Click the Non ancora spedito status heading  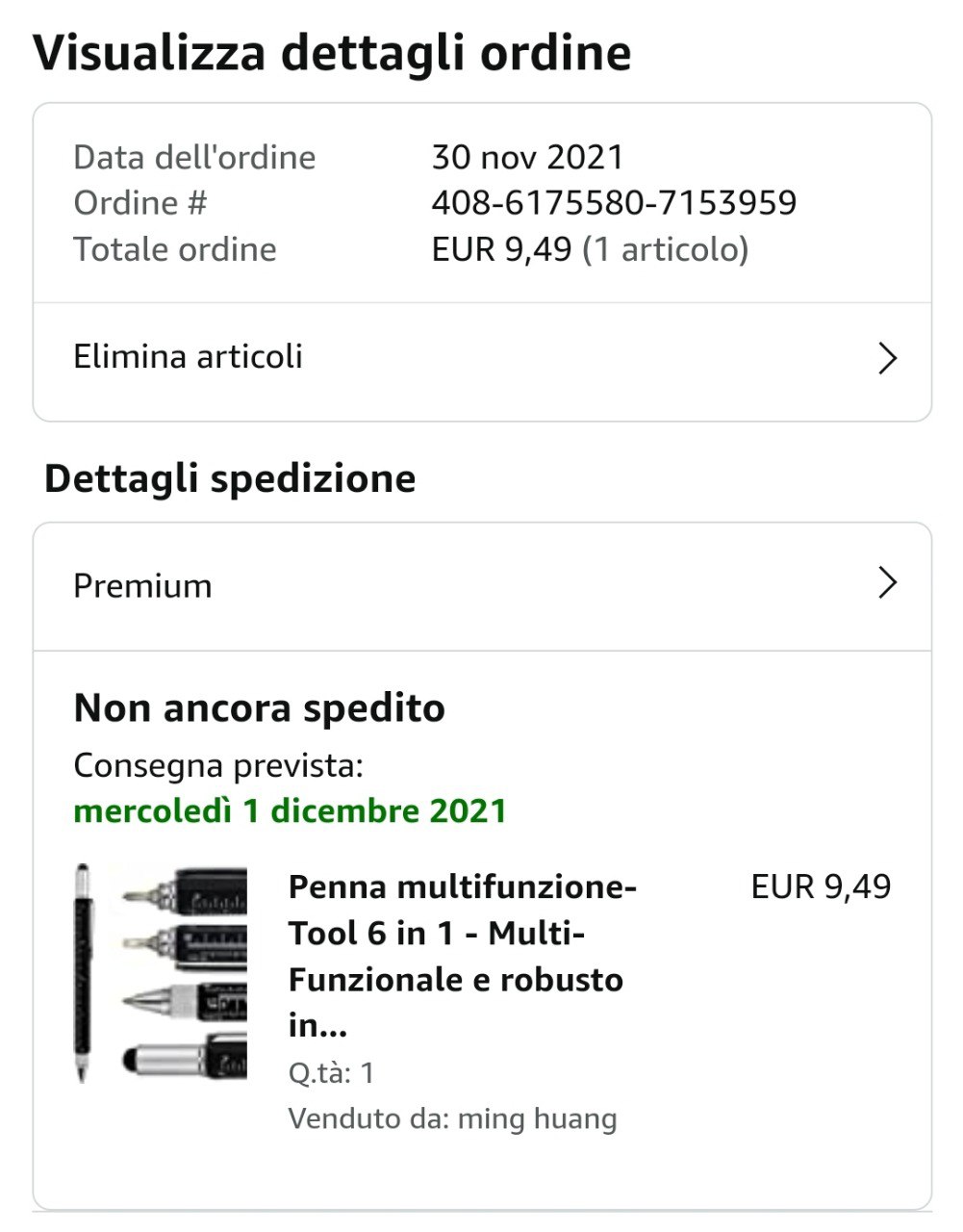(x=259, y=708)
